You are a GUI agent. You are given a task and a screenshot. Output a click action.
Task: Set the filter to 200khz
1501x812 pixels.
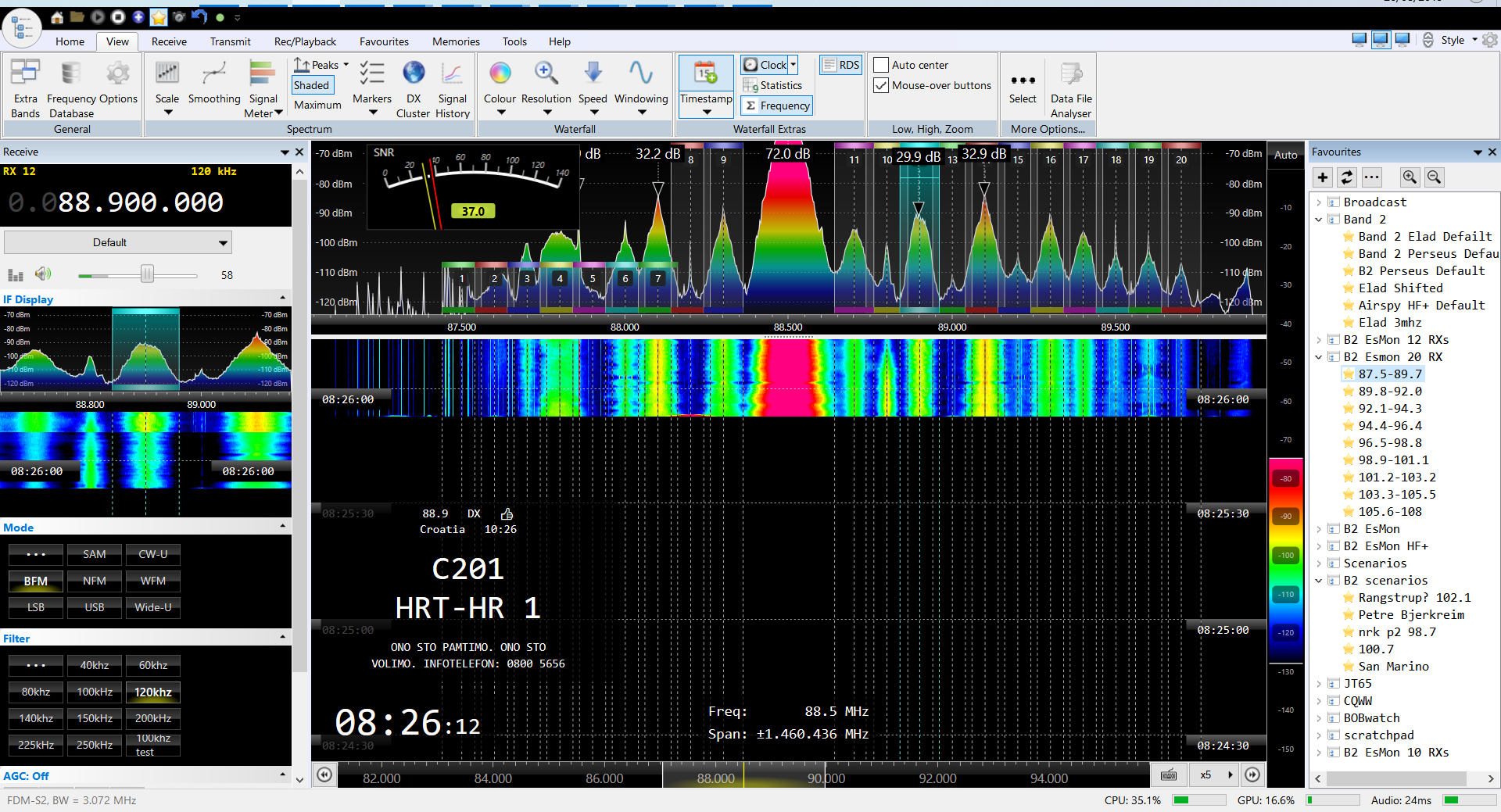[153, 718]
